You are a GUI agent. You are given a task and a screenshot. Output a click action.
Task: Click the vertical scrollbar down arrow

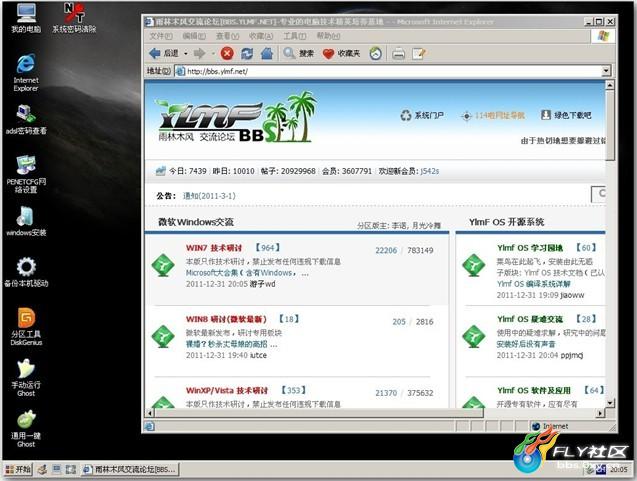tap(609, 403)
